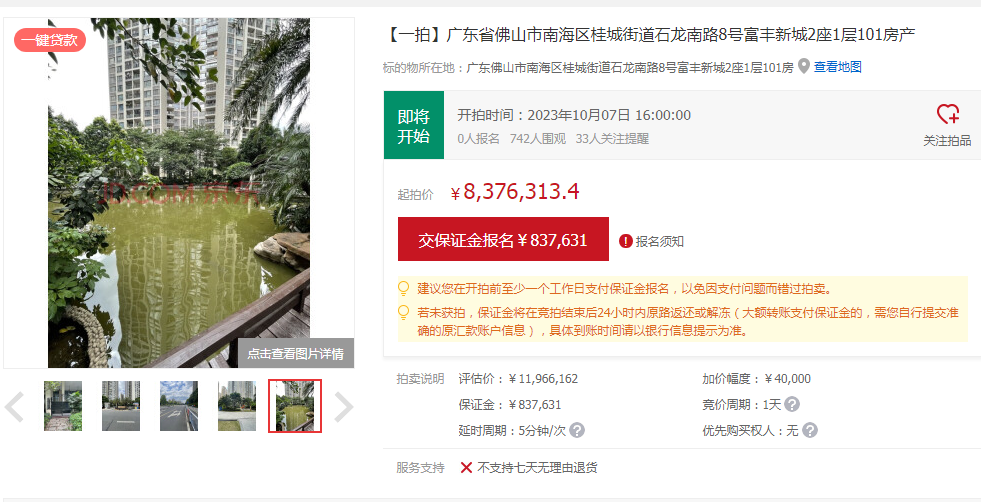Viewport: 981px width, 502px height.
Task: Select the second building plaza thumbnail
Action: 121,406
